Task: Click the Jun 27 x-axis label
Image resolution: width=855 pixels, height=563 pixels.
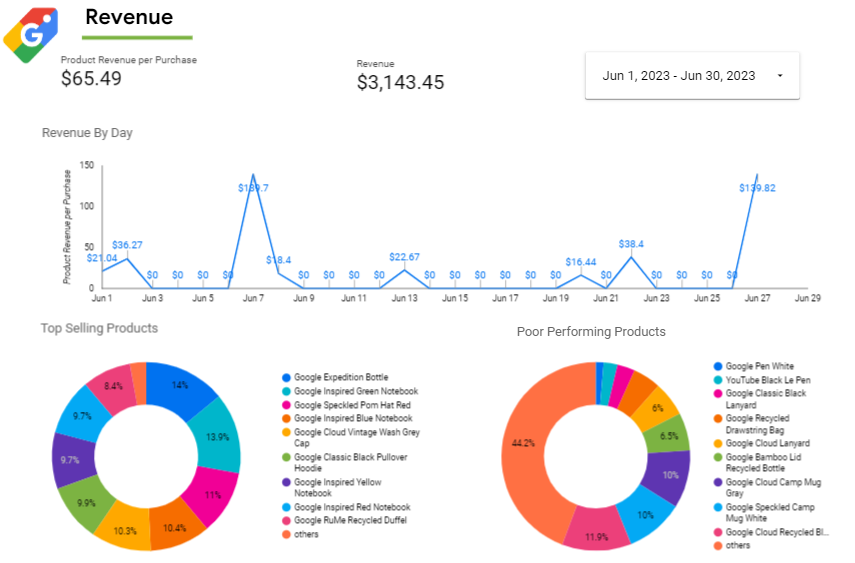Action: [x=757, y=298]
